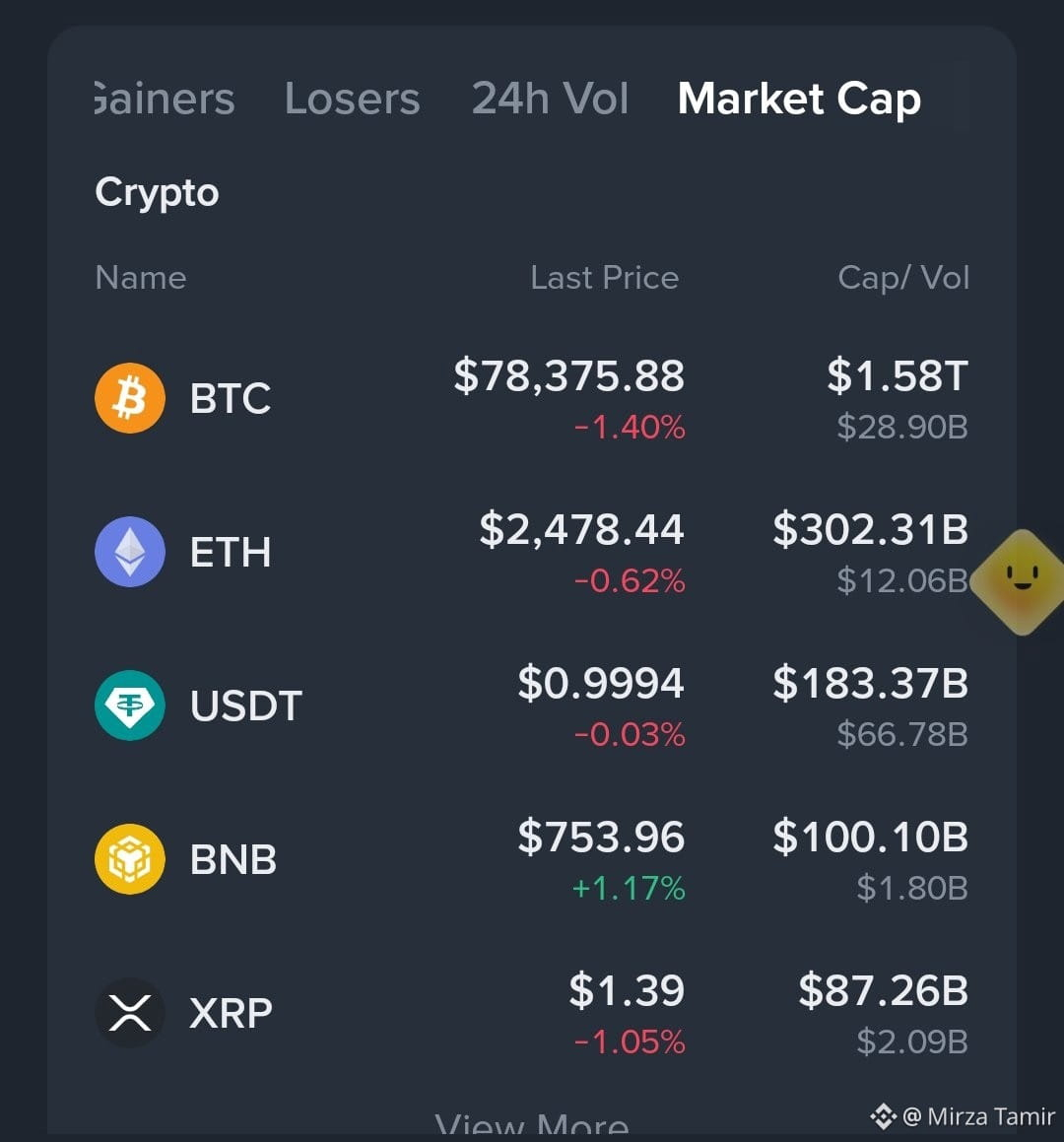Sort by Cap/ Vol column header

[x=903, y=278]
